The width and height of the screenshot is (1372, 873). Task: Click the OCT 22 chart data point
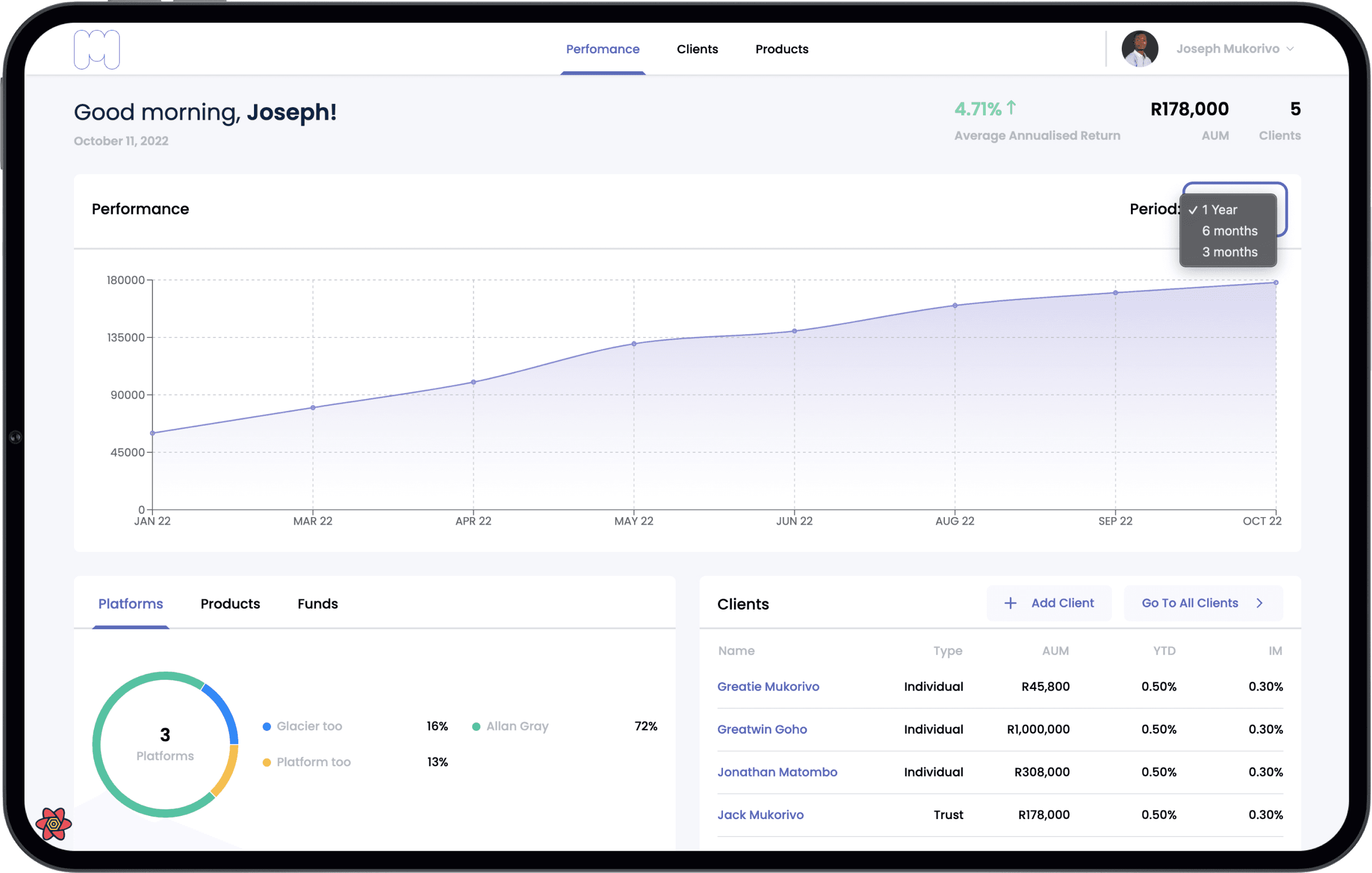tap(1276, 282)
